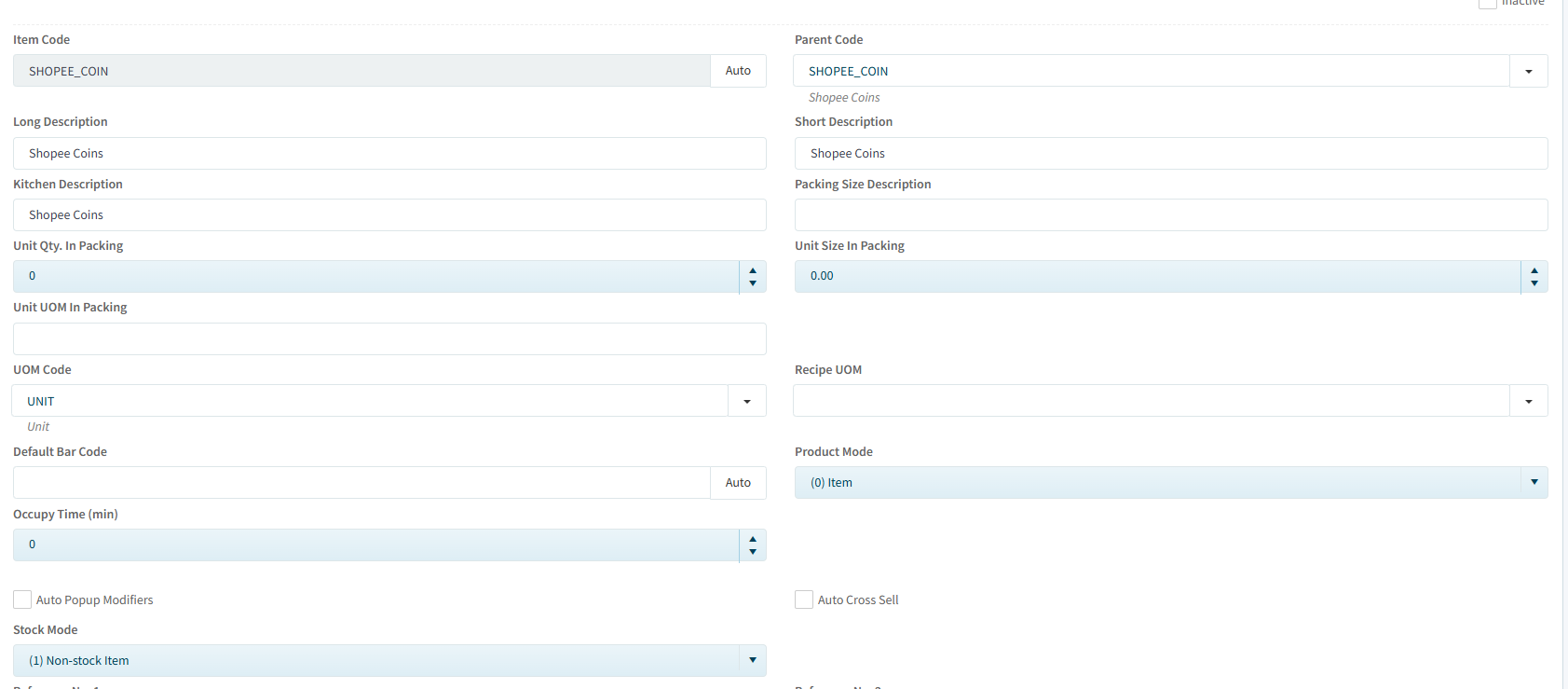This screenshot has height=689, width=1568.
Task: Decrease Occupy Time using the down arrow
Action: [753, 552]
